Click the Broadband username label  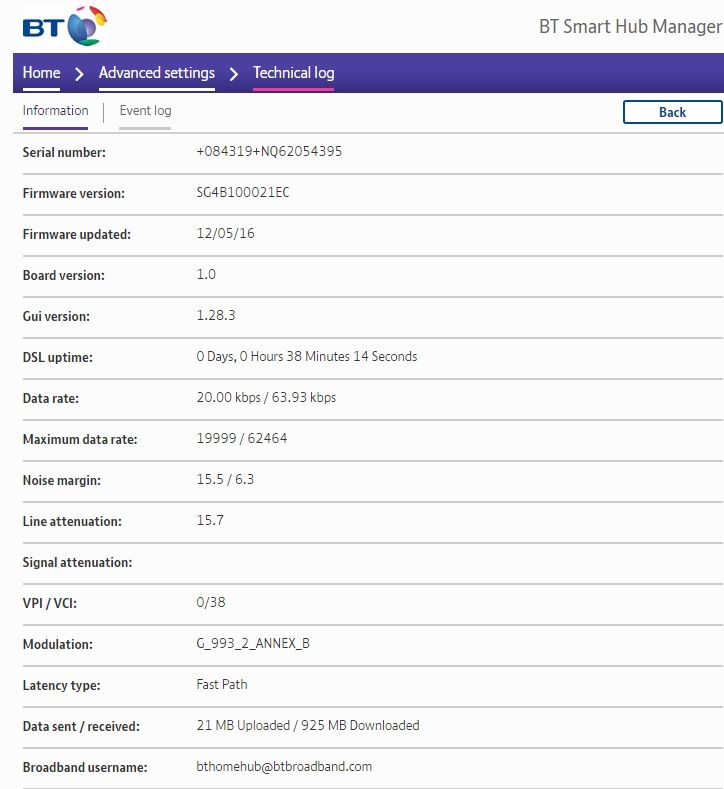pos(85,767)
